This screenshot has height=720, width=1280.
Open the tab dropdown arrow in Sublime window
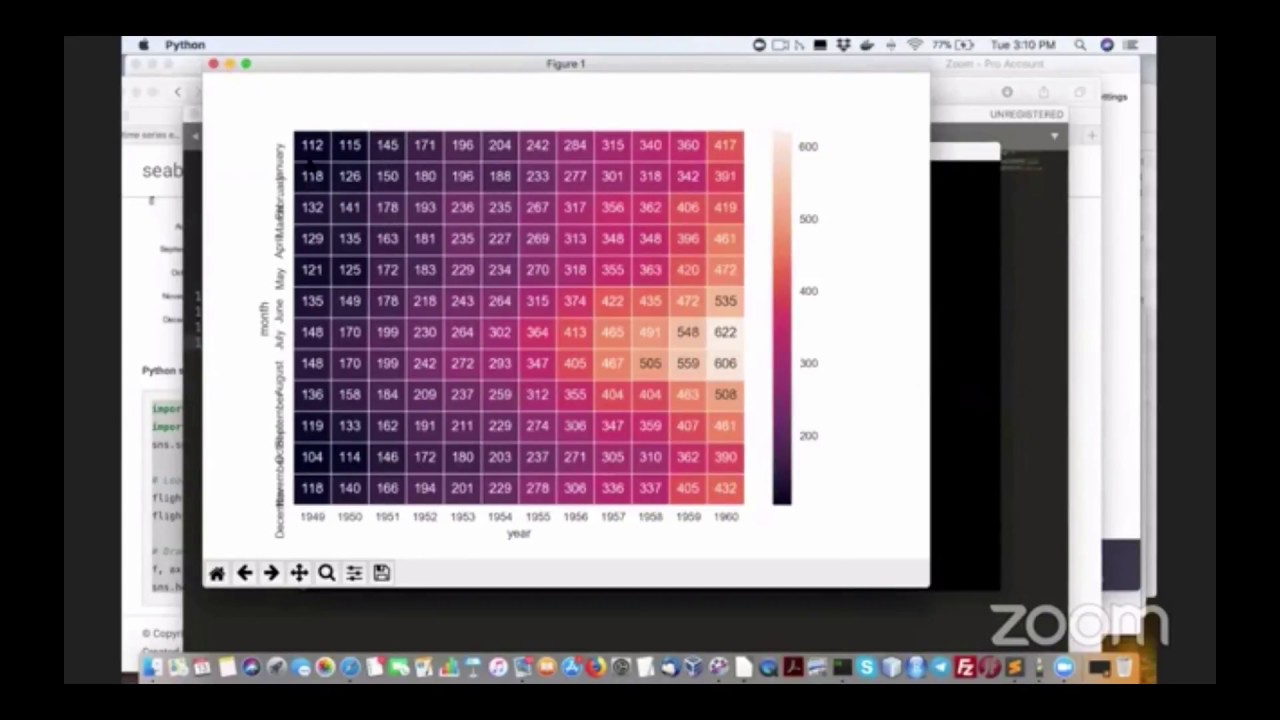(1054, 136)
